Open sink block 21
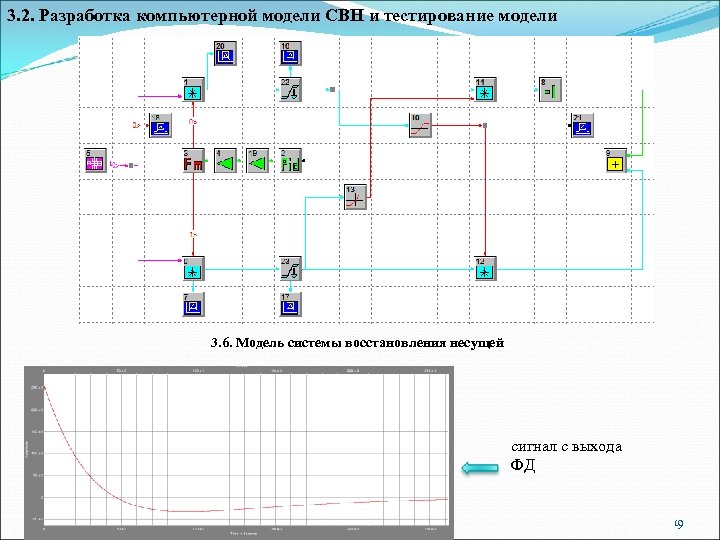This screenshot has height=540, width=720. [x=582, y=125]
